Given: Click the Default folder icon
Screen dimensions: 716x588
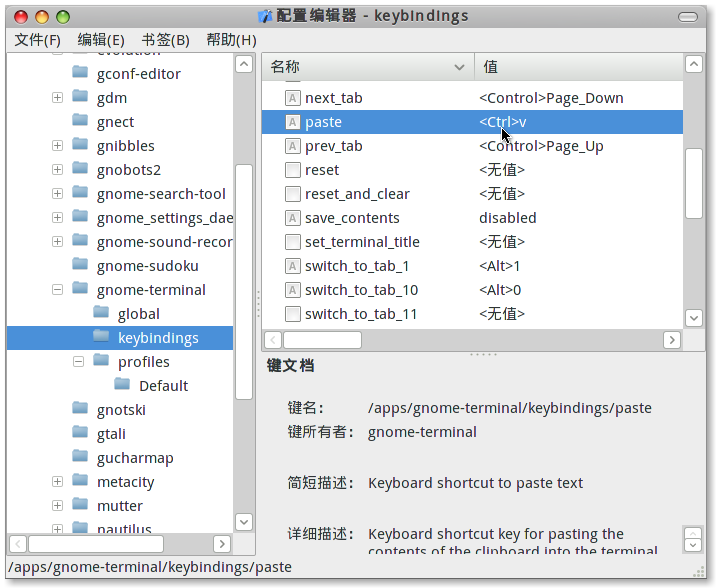Looking at the screenshot, I should 122,384.
